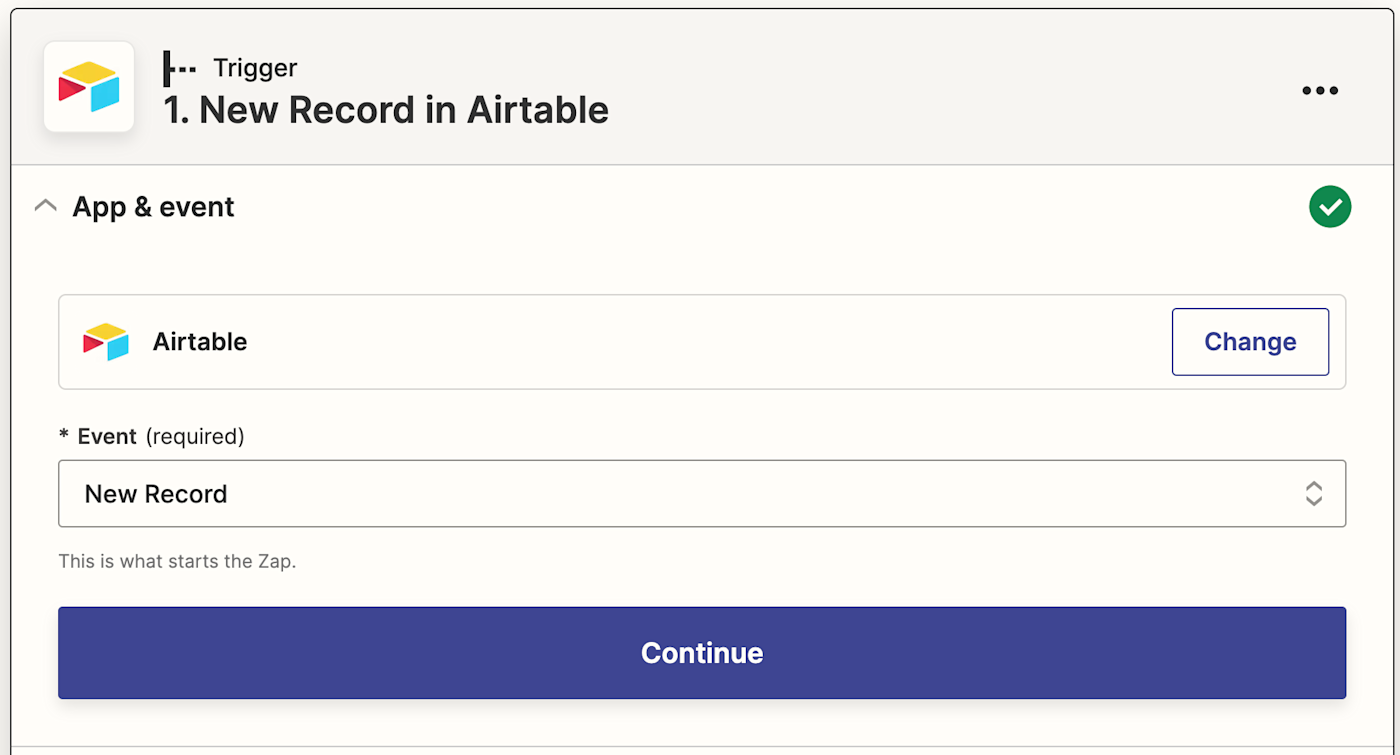Click the App & event section heading
This screenshot has height=755, width=1400.
(153, 207)
